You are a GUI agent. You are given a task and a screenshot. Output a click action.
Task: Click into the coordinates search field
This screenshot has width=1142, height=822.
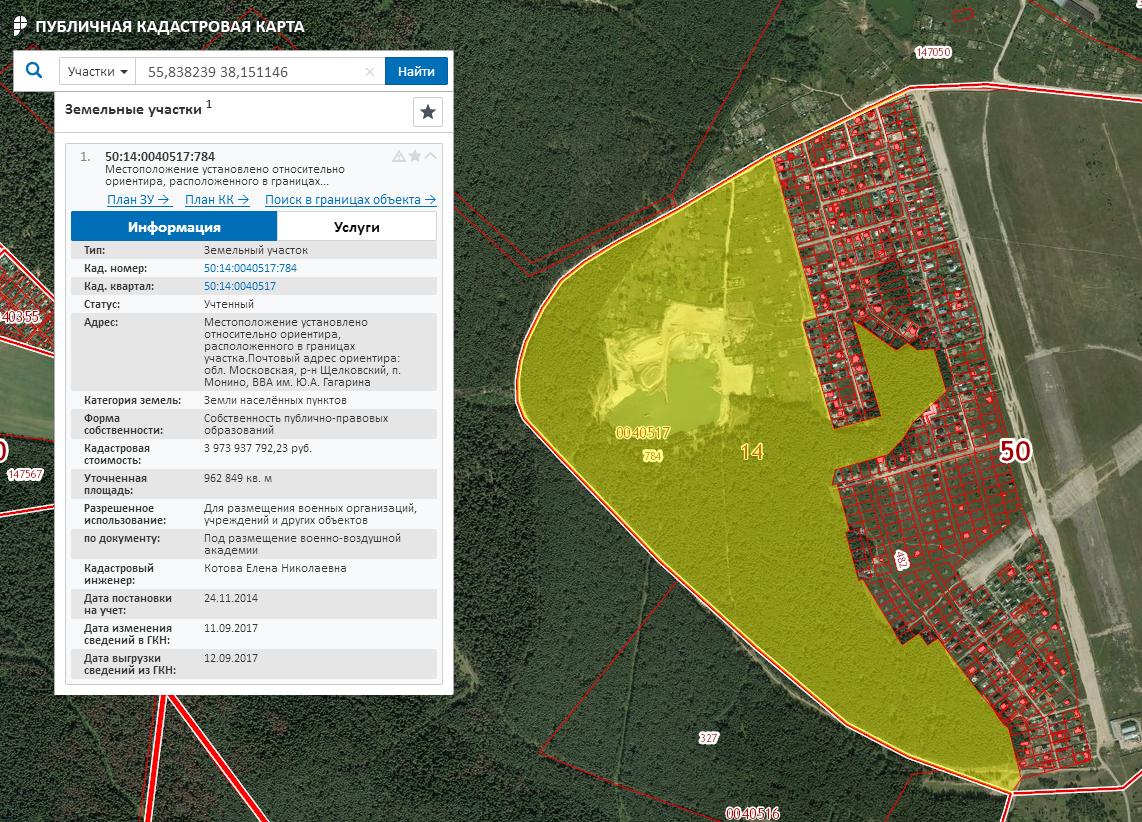coord(250,72)
